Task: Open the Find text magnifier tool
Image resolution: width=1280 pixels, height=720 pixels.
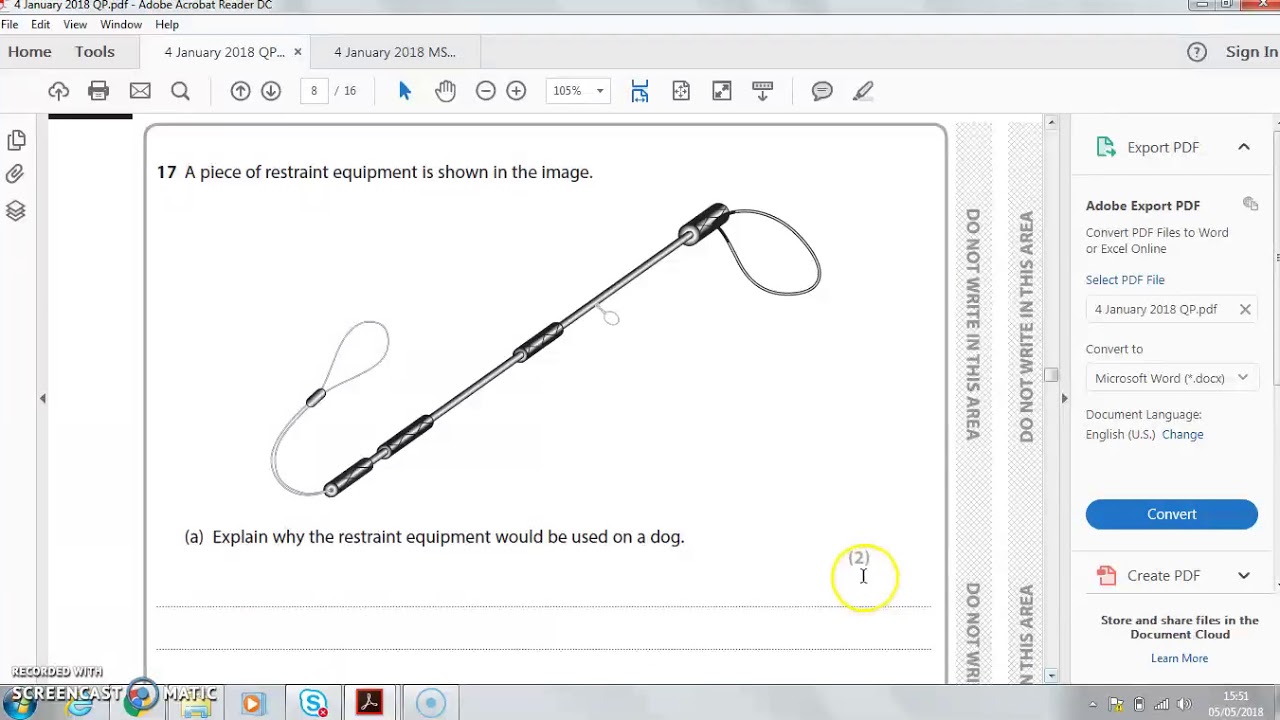Action: tap(180, 91)
